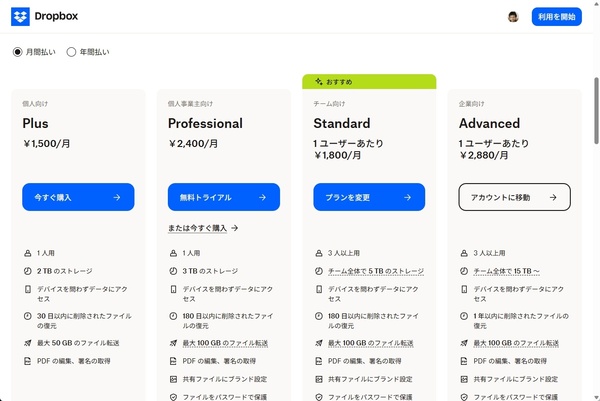Click the person icon beside Plus 1人用

(x=28, y=253)
